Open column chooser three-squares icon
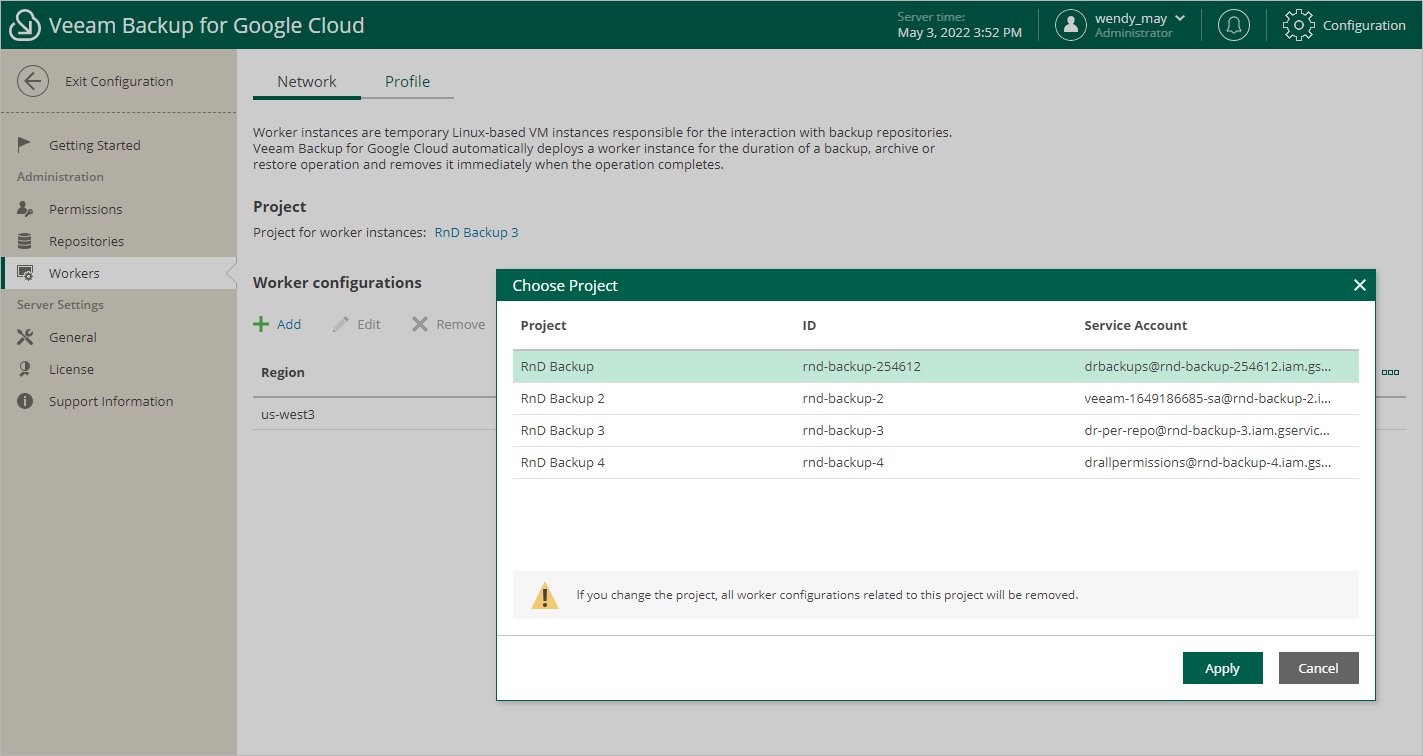Viewport: 1423px width, 756px height. tap(1390, 372)
